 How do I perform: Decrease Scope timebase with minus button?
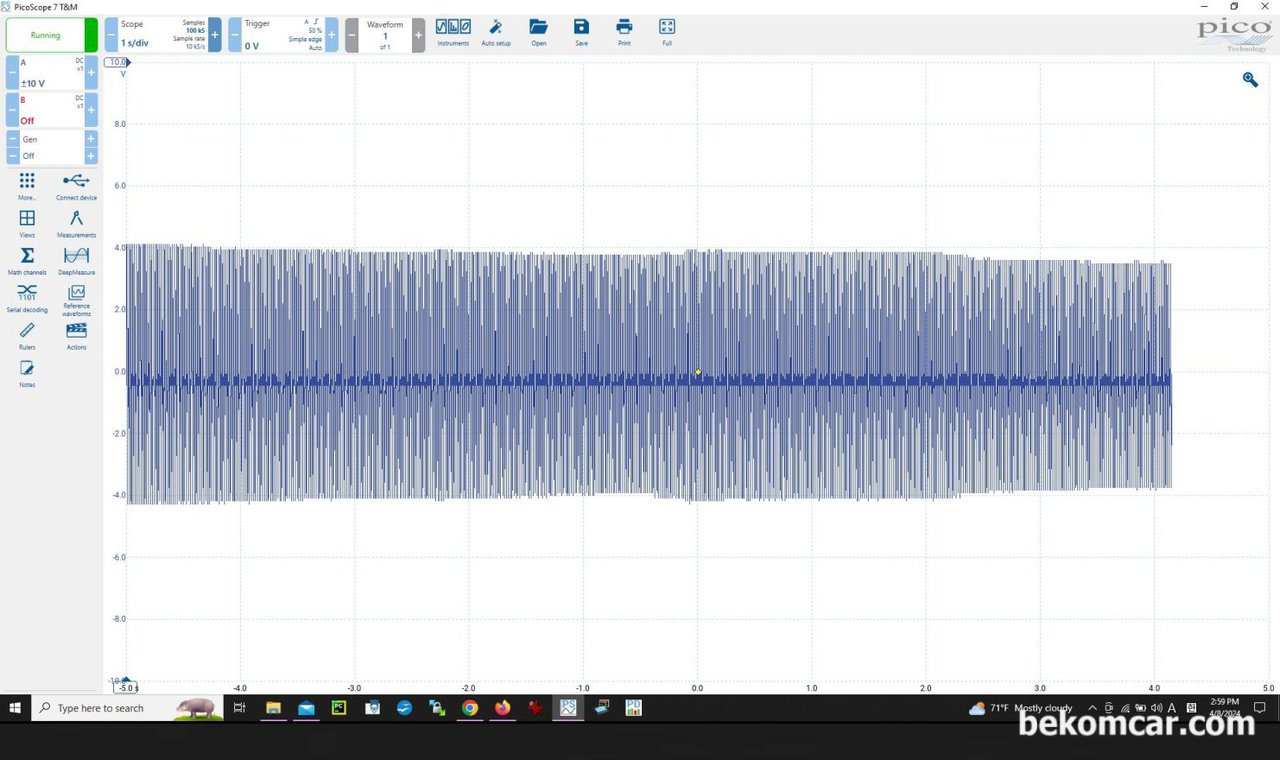click(x=111, y=35)
